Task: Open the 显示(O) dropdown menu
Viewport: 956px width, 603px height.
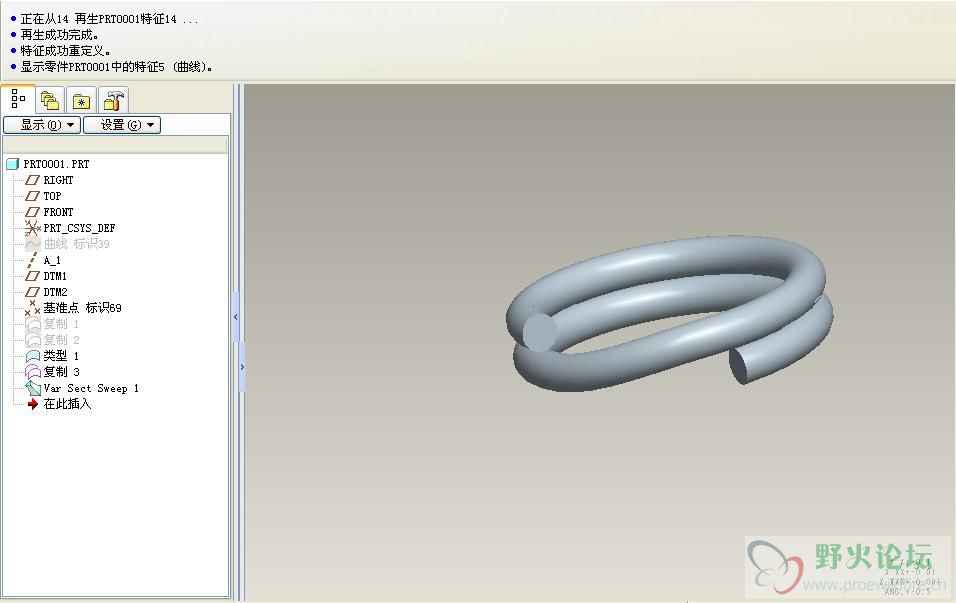Action: pyautogui.click(x=42, y=125)
